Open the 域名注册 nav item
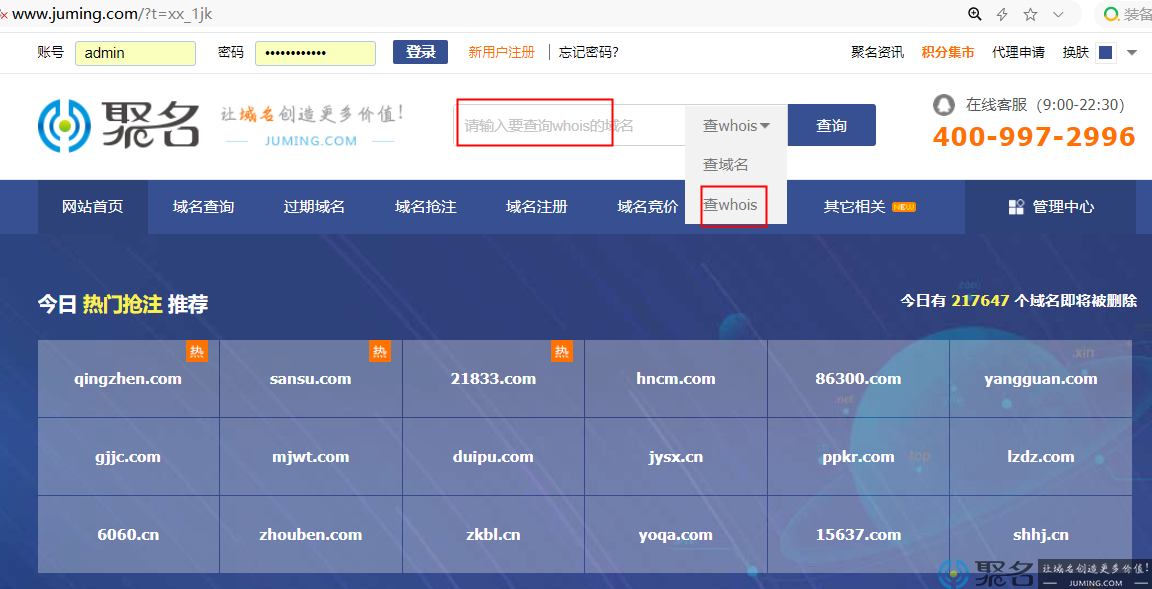Screen dimensions: 1152x589 (x=536, y=207)
